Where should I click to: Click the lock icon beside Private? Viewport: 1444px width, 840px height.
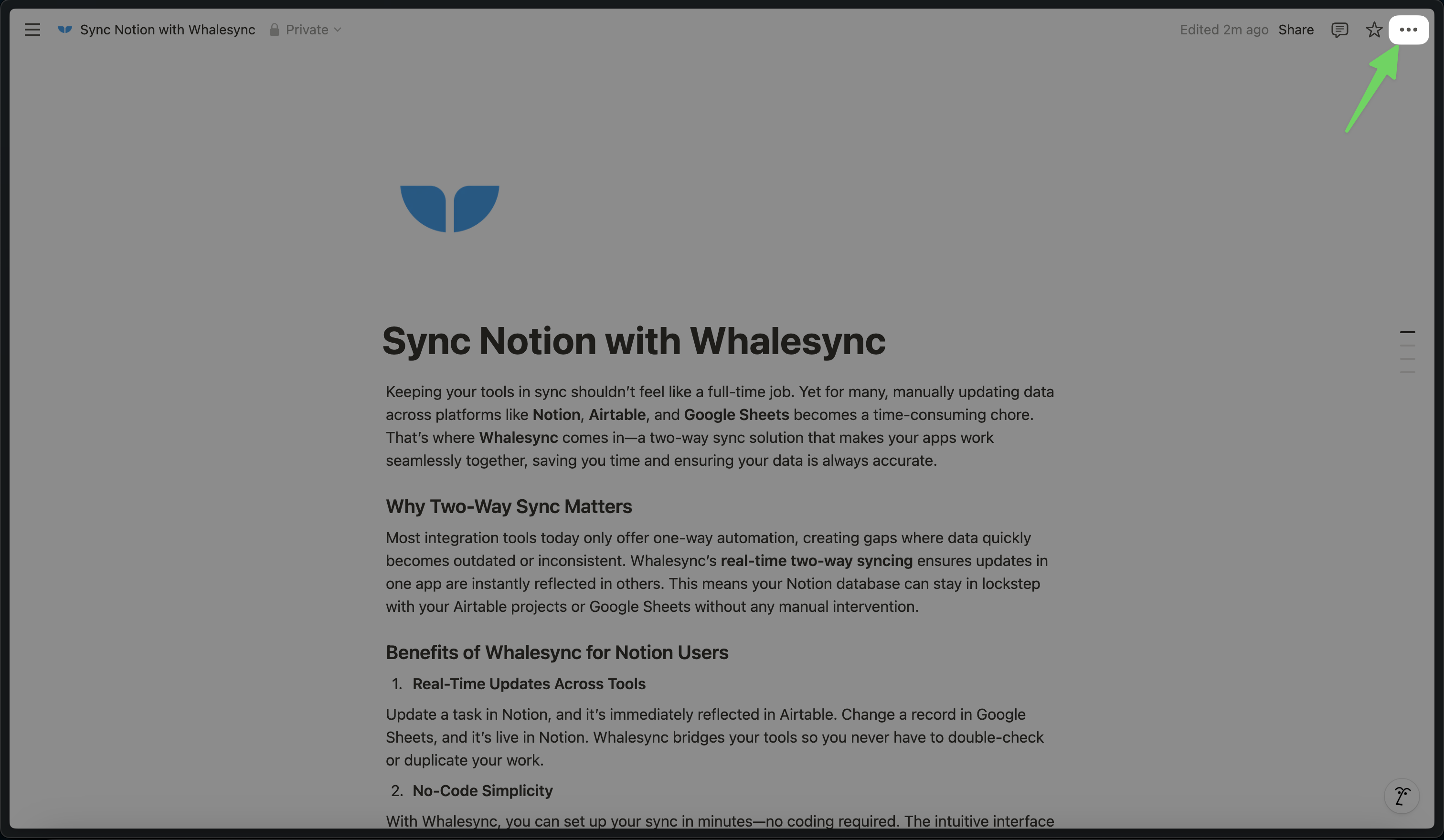pos(275,30)
